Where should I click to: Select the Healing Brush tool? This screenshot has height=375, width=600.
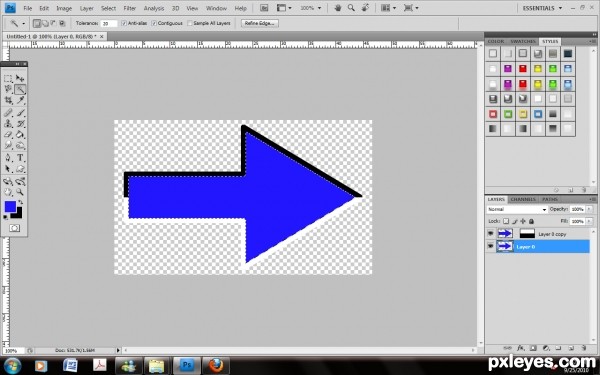click(x=8, y=112)
